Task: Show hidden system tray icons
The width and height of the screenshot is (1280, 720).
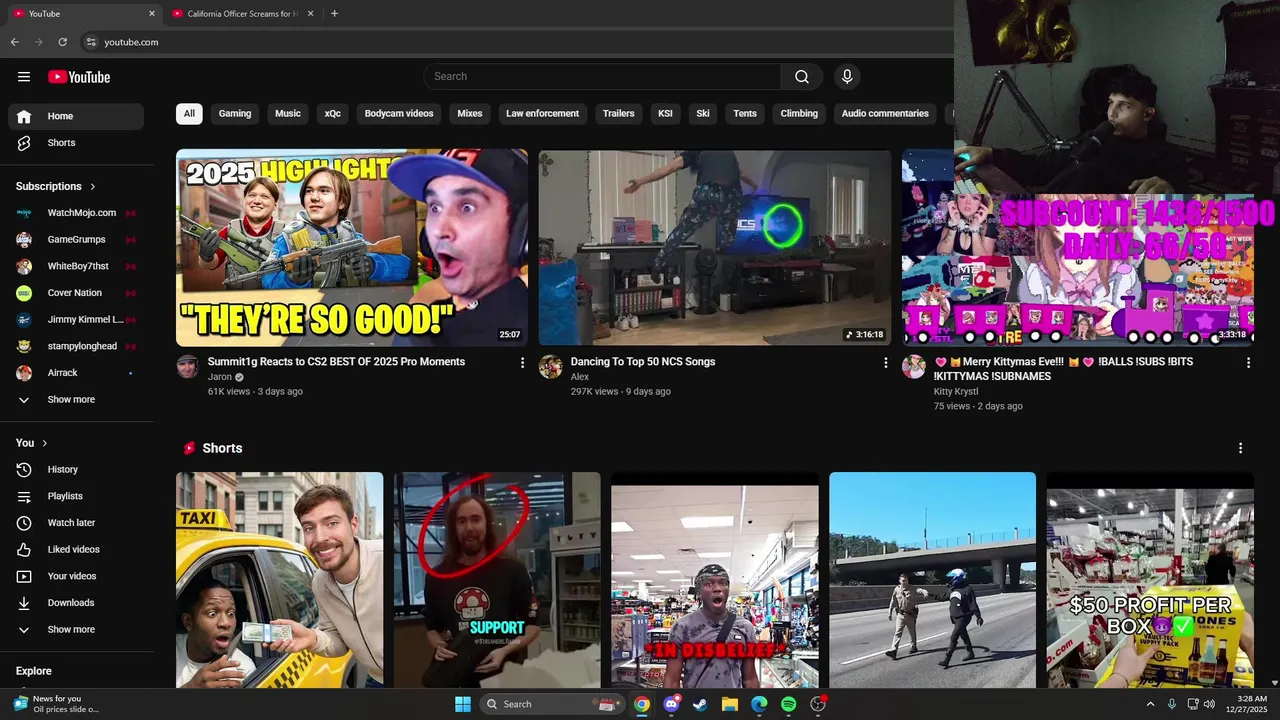Action: (1150, 704)
